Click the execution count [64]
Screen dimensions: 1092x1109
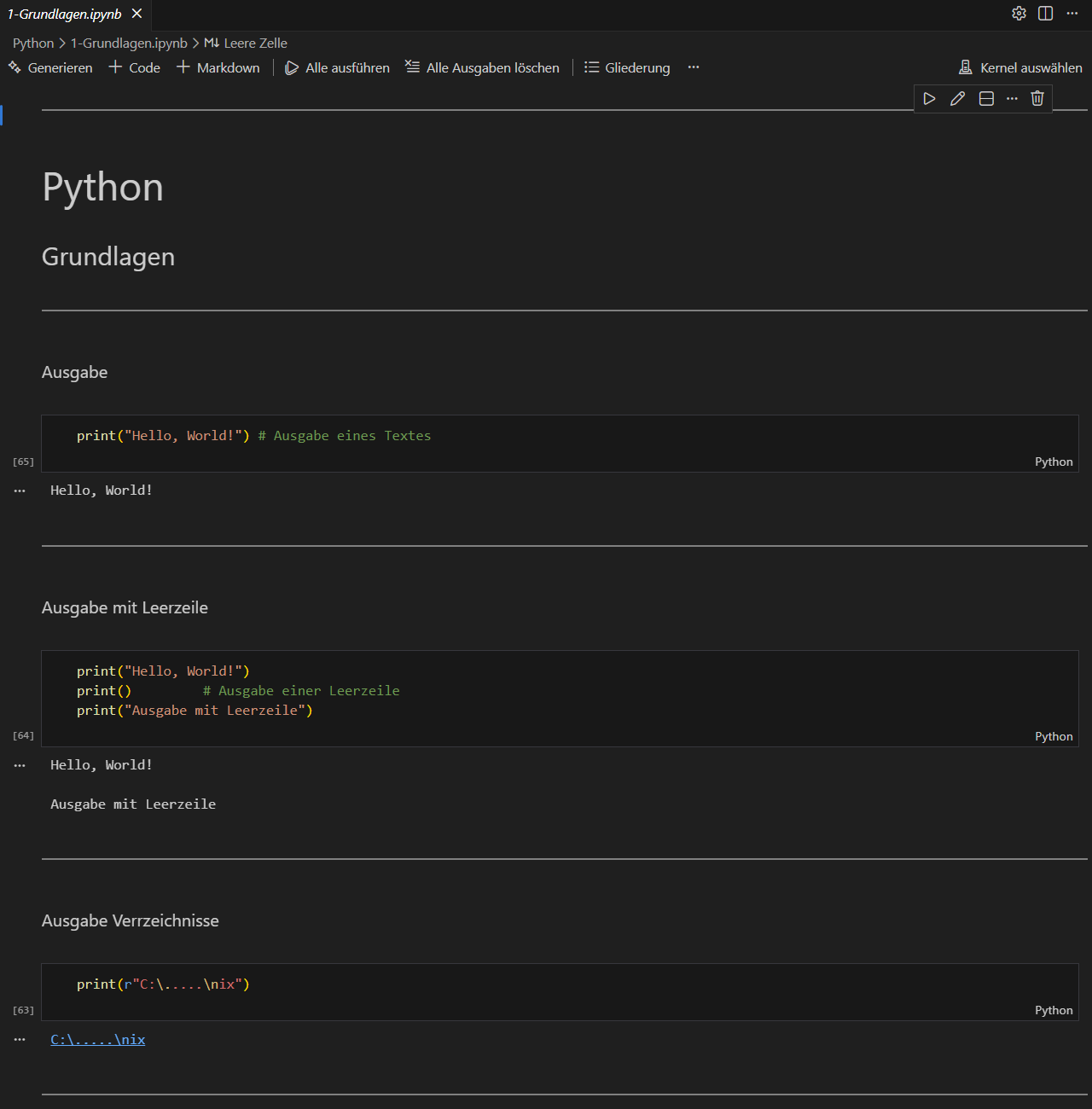point(23,735)
